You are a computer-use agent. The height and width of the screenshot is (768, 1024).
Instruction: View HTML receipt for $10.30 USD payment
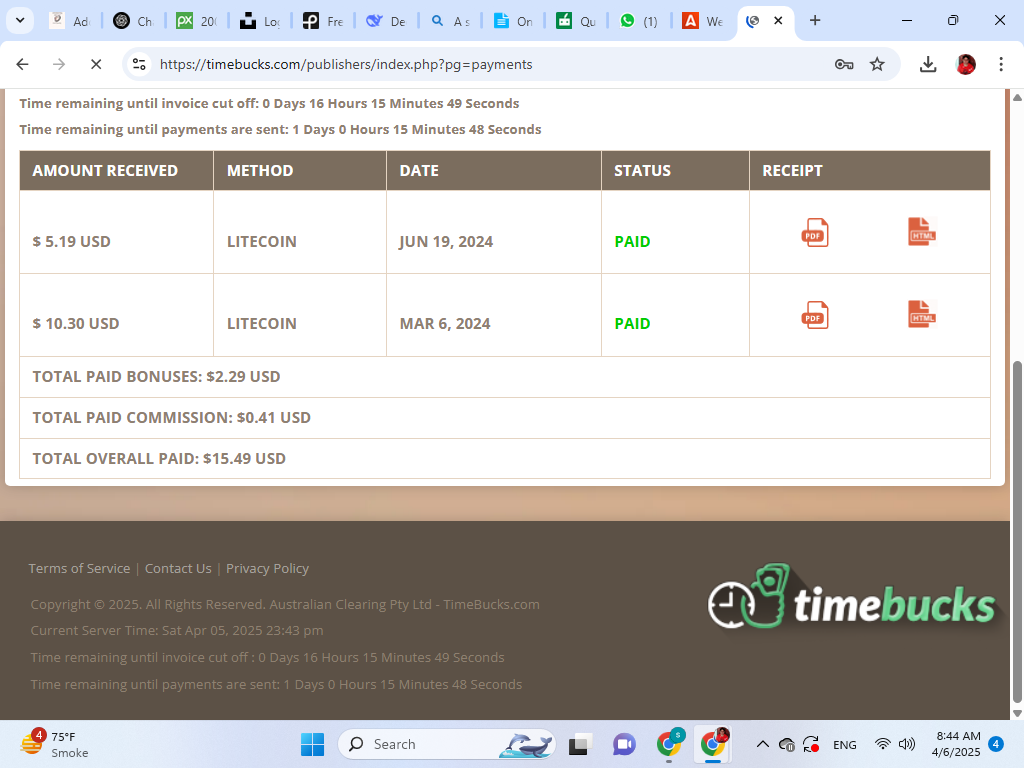point(921,315)
